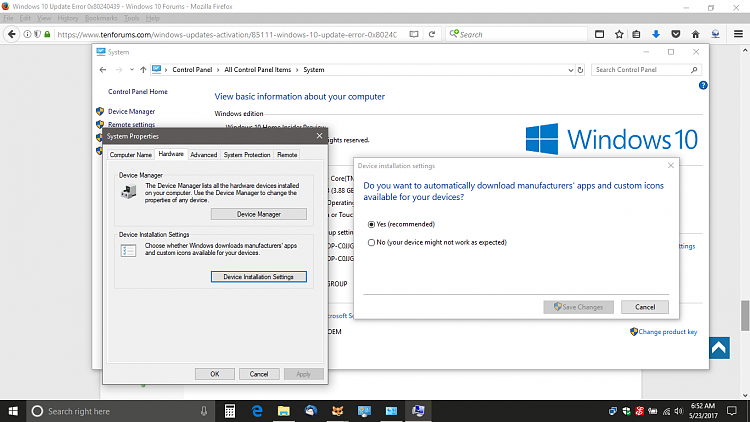Open recent locations dropdown arrow

(x=132, y=70)
